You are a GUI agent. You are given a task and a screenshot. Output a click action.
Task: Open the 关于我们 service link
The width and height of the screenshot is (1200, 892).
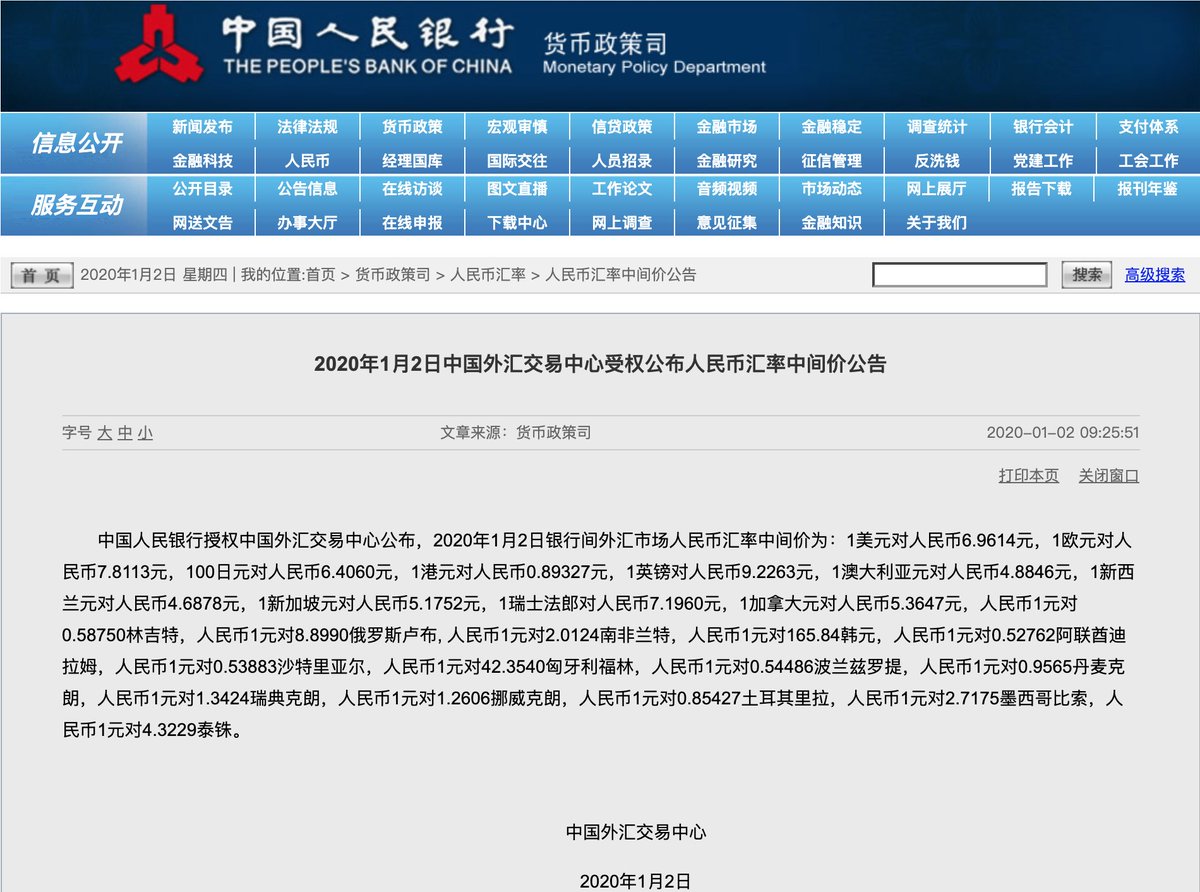point(937,223)
